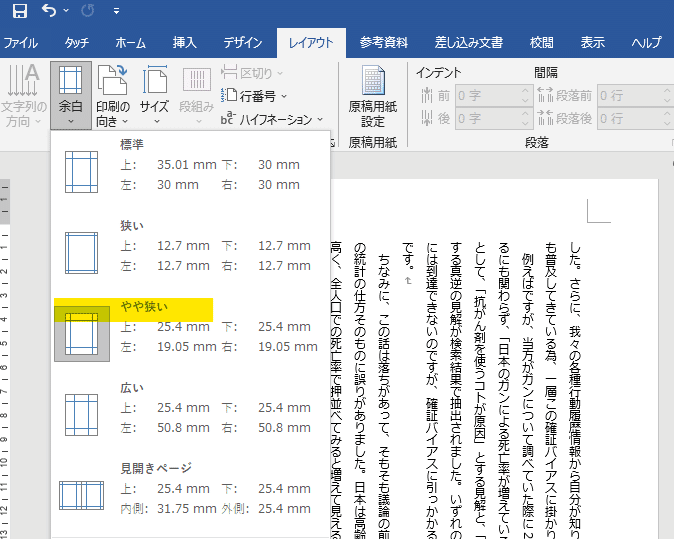Click the 原稿用紙設定 icon
The image size is (674, 539).
click(373, 80)
